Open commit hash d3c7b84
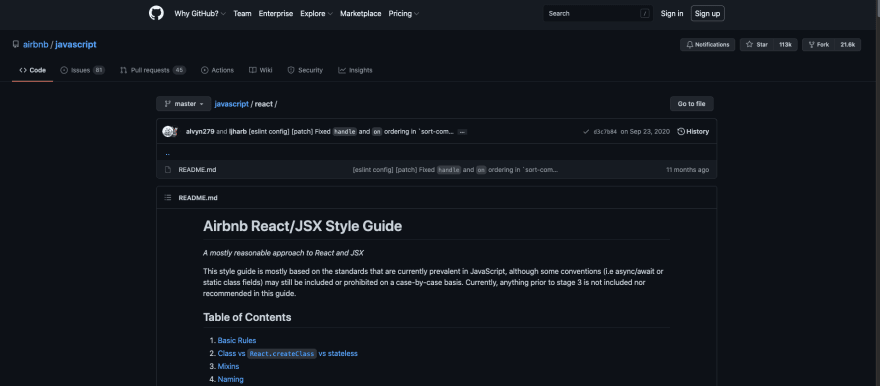 click(x=605, y=132)
